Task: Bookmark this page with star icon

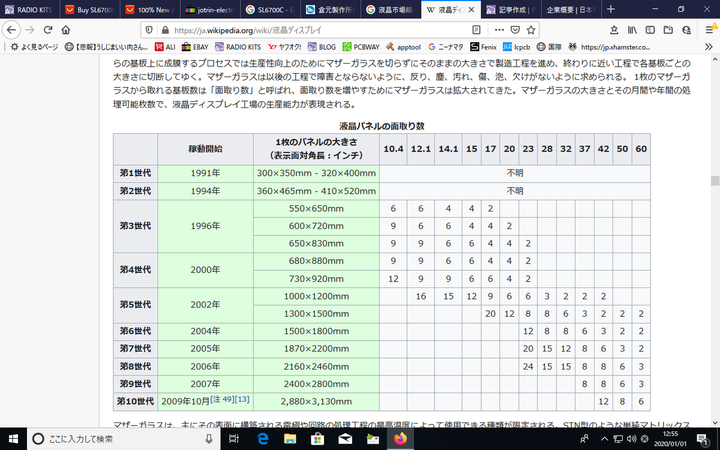Action: (x=531, y=30)
